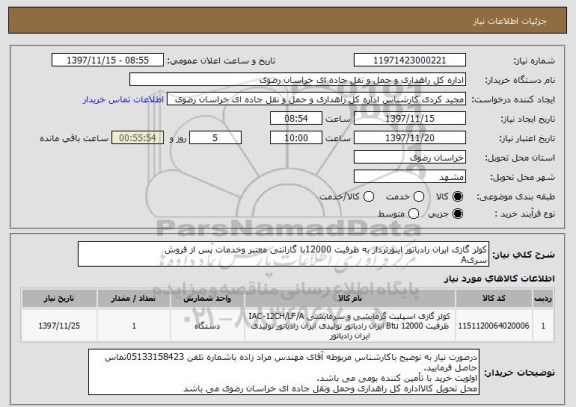The height and width of the screenshot is (407, 576).
Task: Click the city field مشهد
Action: [x=410, y=177]
